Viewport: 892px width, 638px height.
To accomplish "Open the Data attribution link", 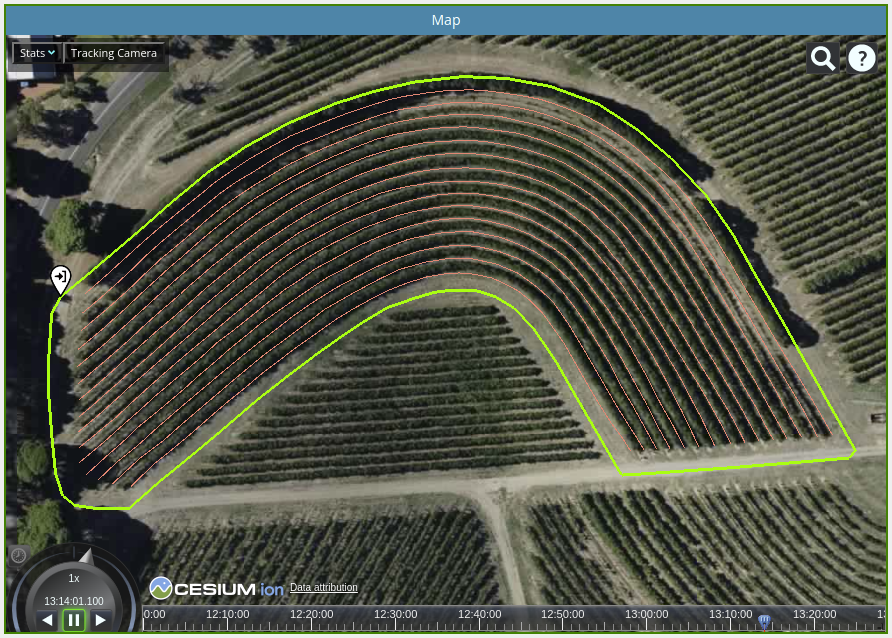I will pos(322,587).
